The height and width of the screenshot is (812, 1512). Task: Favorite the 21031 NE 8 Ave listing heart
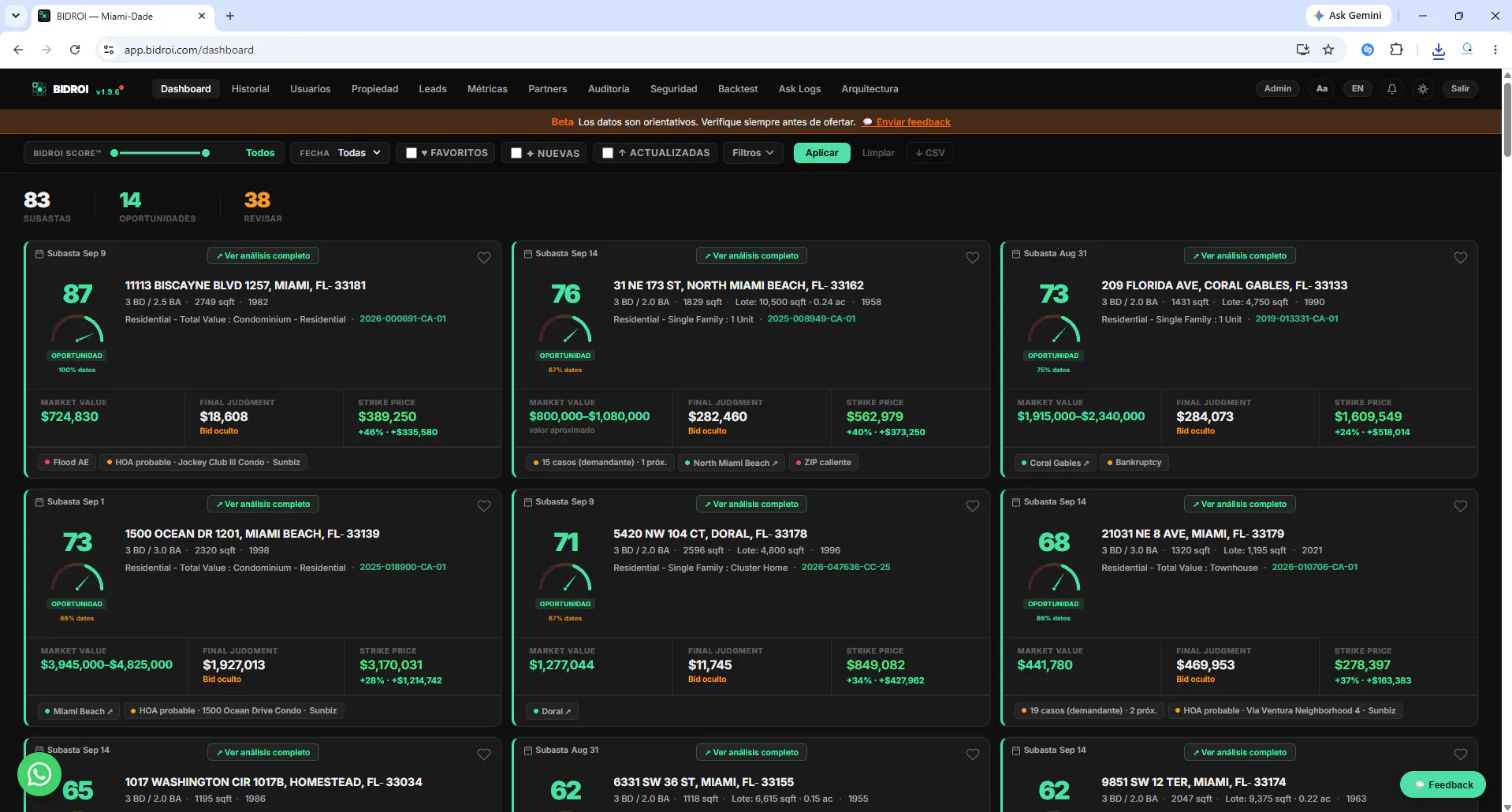tap(1461, 506)
